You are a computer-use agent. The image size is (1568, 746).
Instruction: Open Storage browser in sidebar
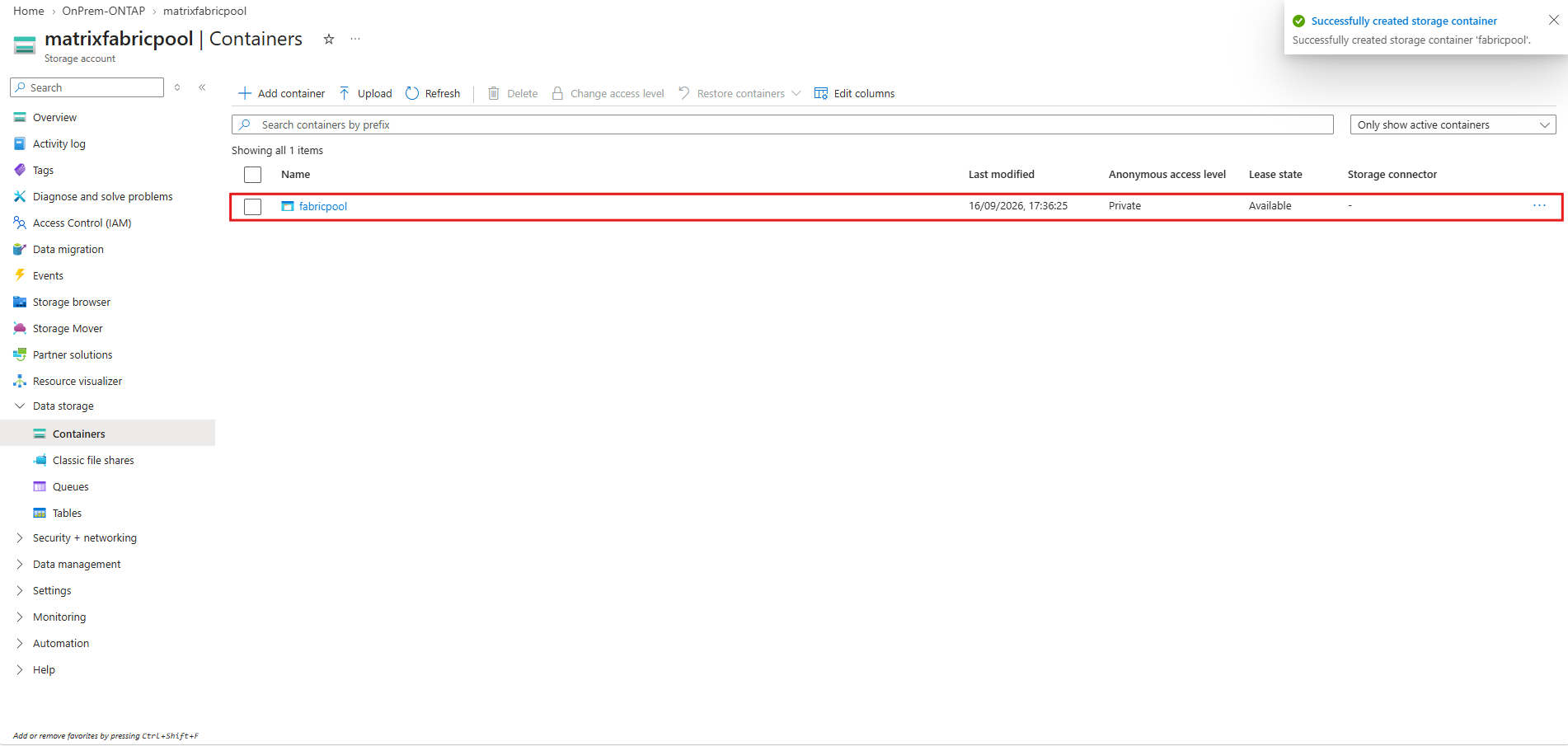72,303
